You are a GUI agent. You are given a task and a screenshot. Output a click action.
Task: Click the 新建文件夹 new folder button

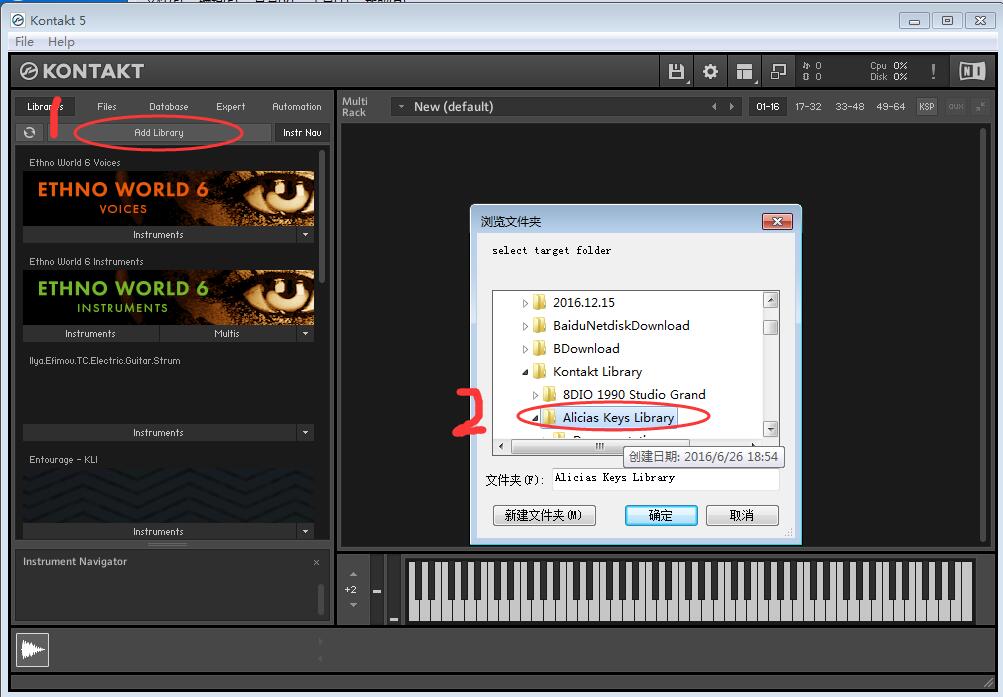click(544, 515)
